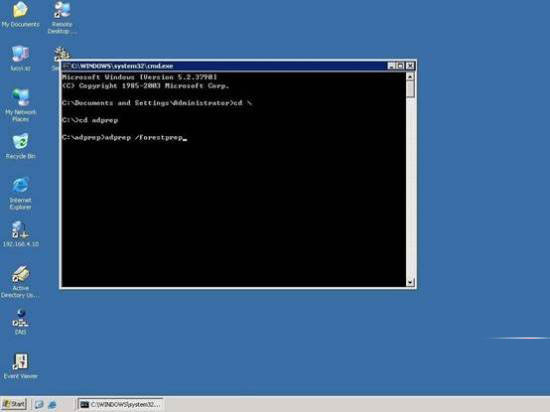Viewport: 550px width, 412px height.
Task: Click the 'cd adprep' command line
Action: [x=90, y=120]
